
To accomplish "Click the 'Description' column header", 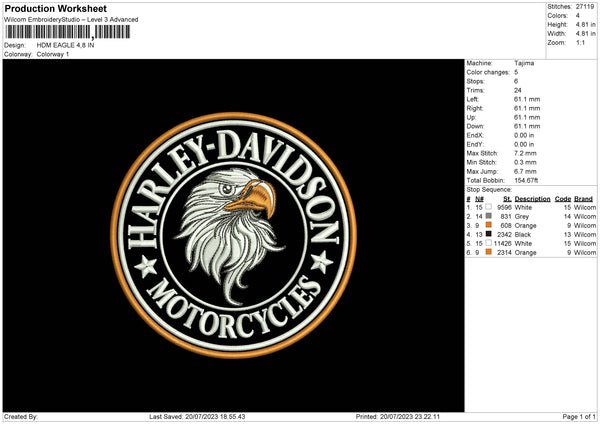I will click(532, 199).
